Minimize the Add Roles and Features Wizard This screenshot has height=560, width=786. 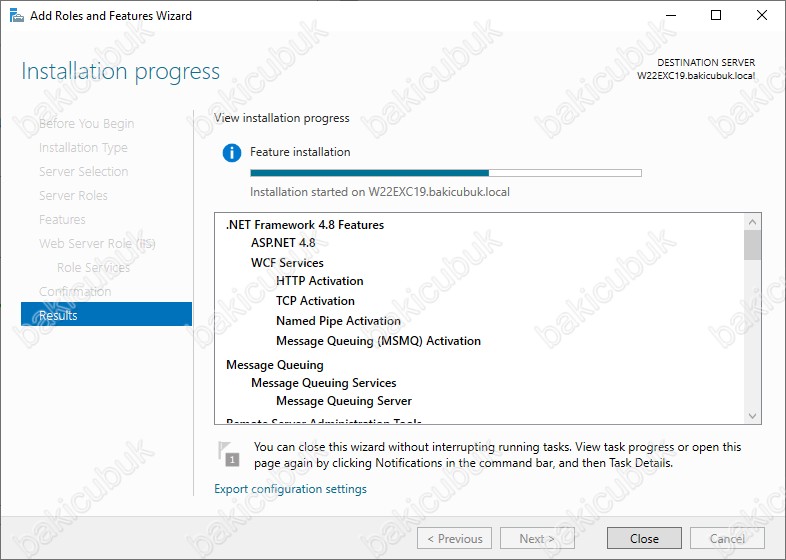pyautogui.click(x=670, y=15)
